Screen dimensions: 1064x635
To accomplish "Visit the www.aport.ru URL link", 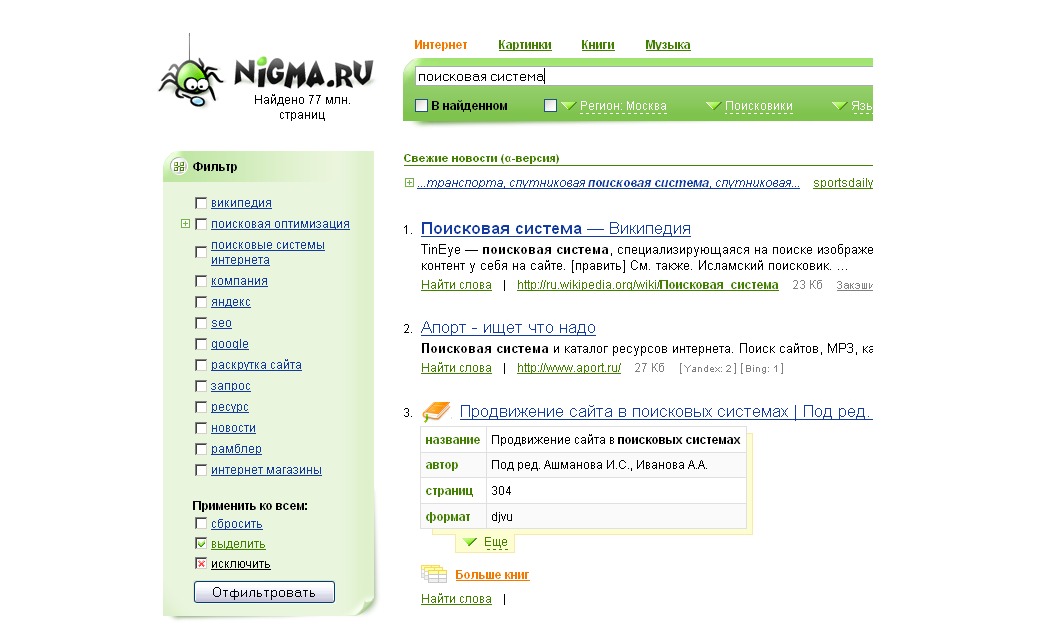I will (569, 368).
